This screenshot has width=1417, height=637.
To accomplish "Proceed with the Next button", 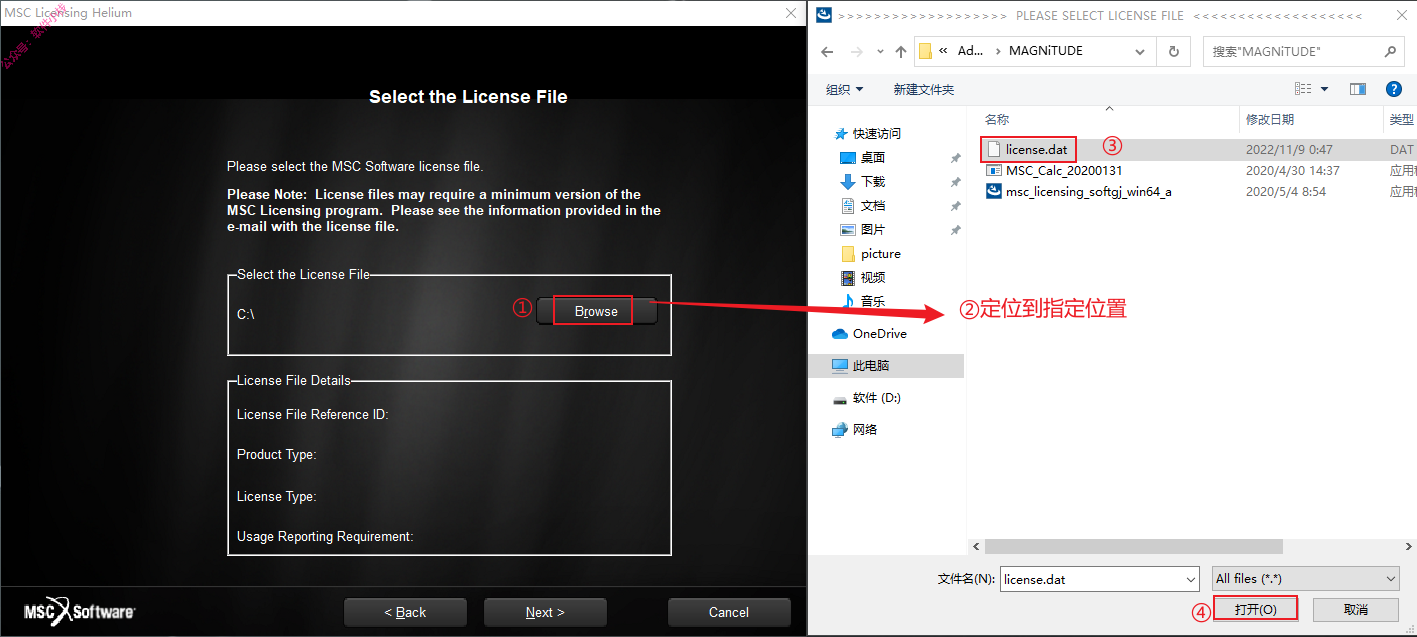I will pos(545,613).
